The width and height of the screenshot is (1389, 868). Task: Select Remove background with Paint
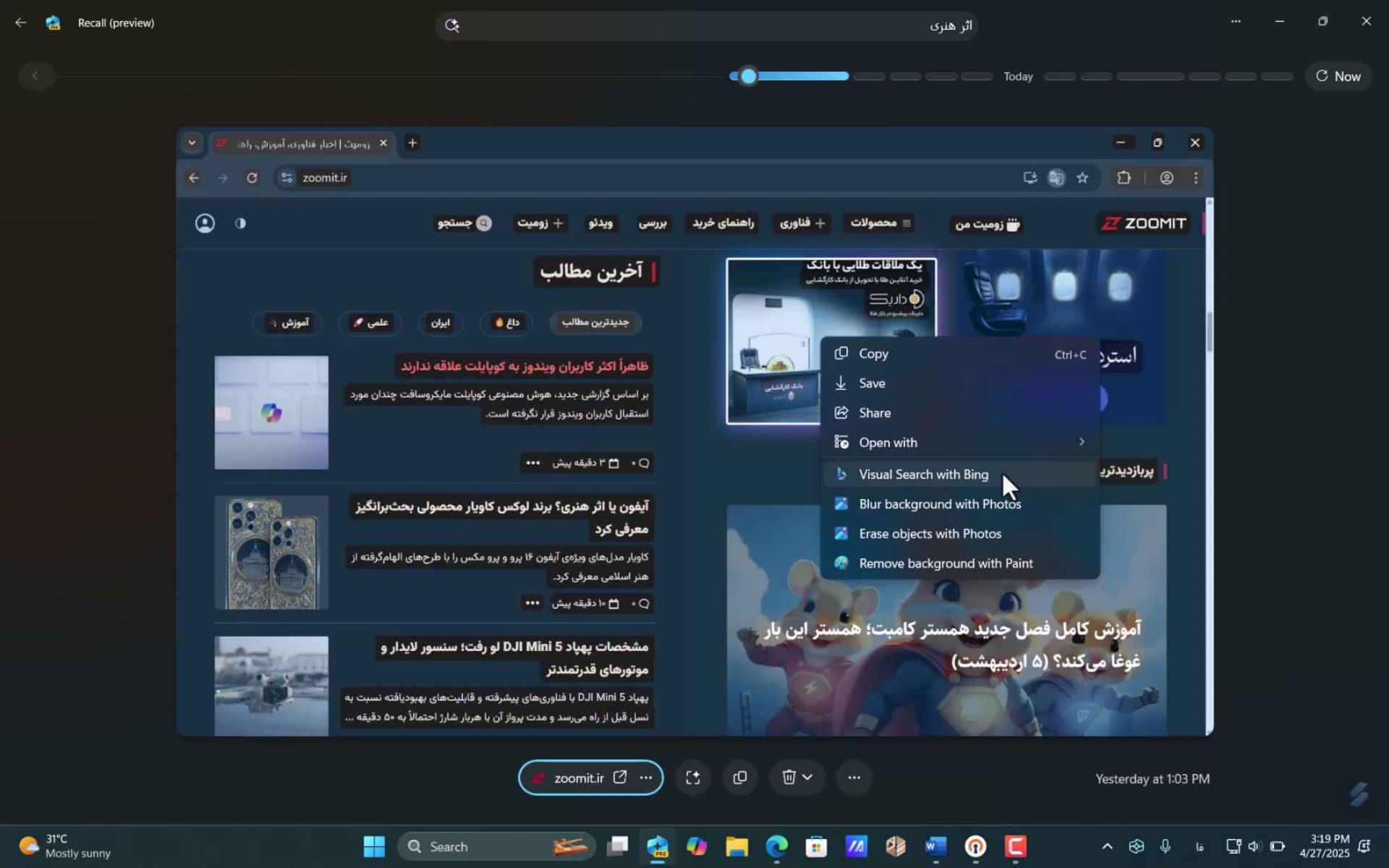(961, 563)
